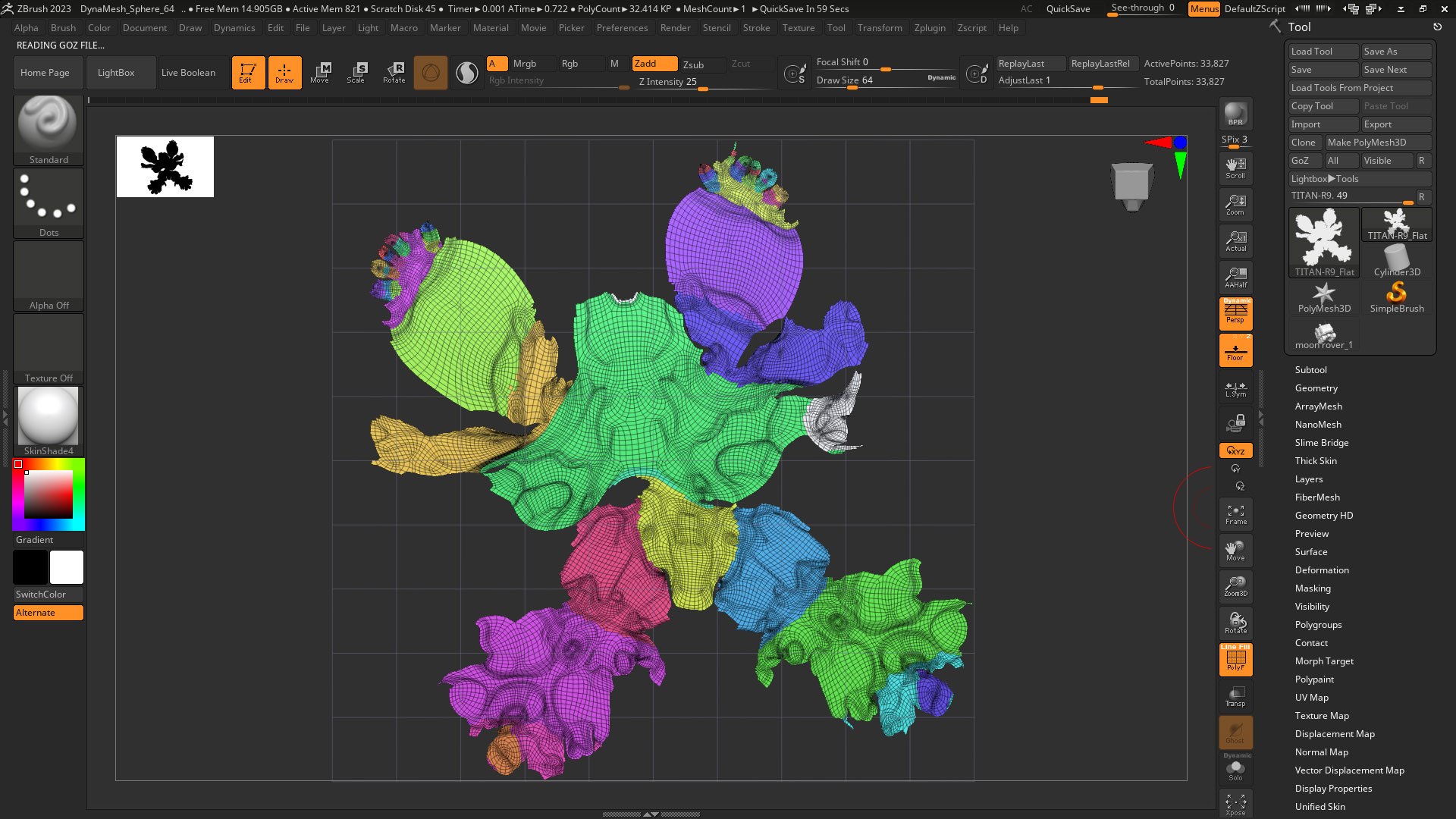Image resolution: width=1456 pixels, height=819 pixels.
Task: Click the Scroll canvas icon
Action: point(1235,168)
